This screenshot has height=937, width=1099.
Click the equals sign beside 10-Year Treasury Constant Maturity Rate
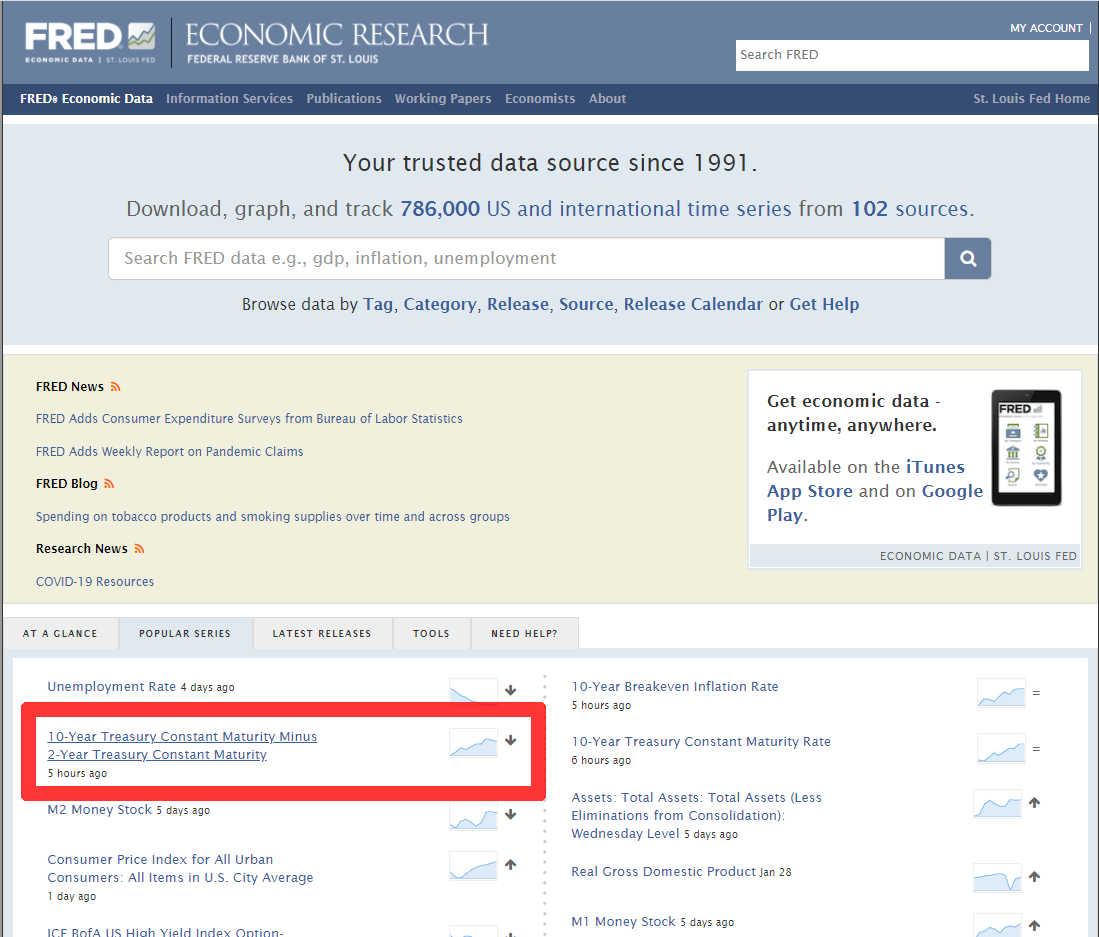click(1036, 749)
